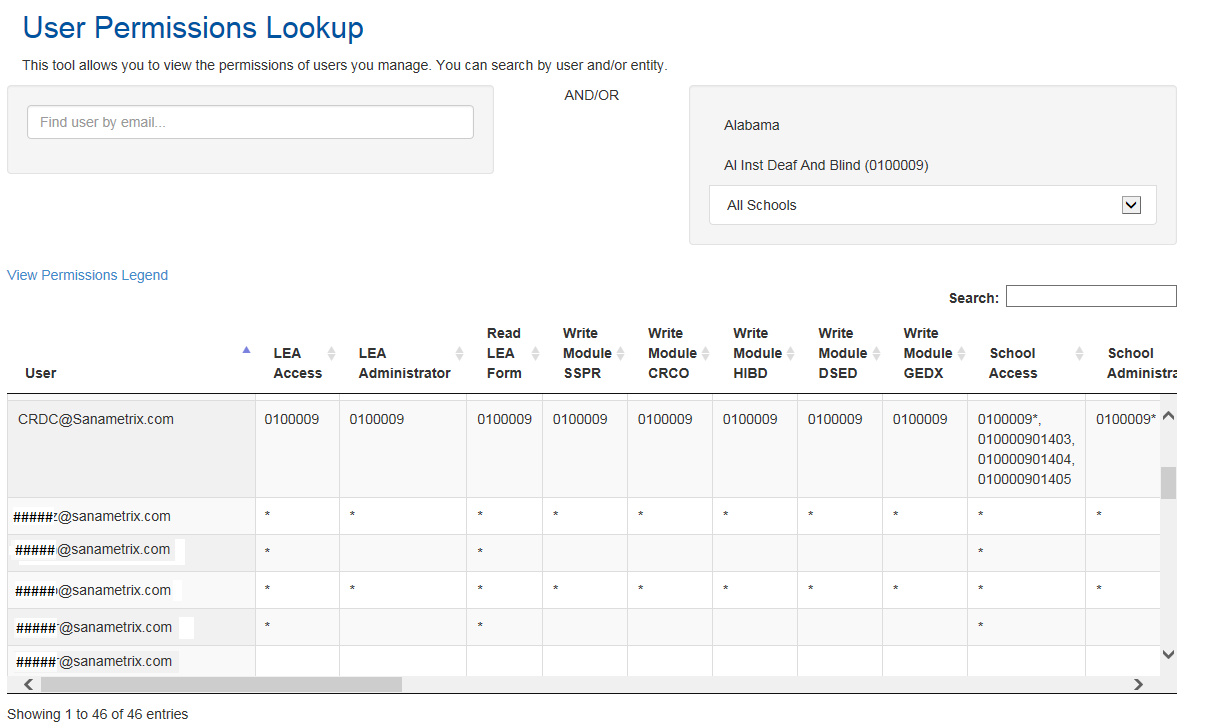Click the Find user by email field
Image resolution: width=1217 pixels, height=728 pixels.
[250, 122]
